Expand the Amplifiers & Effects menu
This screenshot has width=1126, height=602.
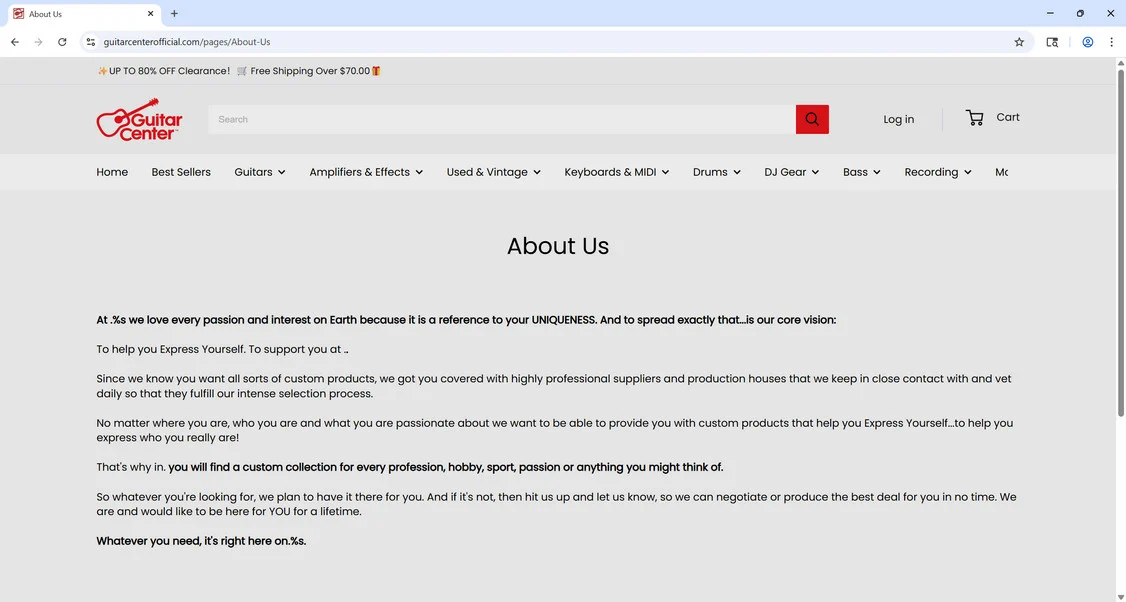click(x=366, y=172)
